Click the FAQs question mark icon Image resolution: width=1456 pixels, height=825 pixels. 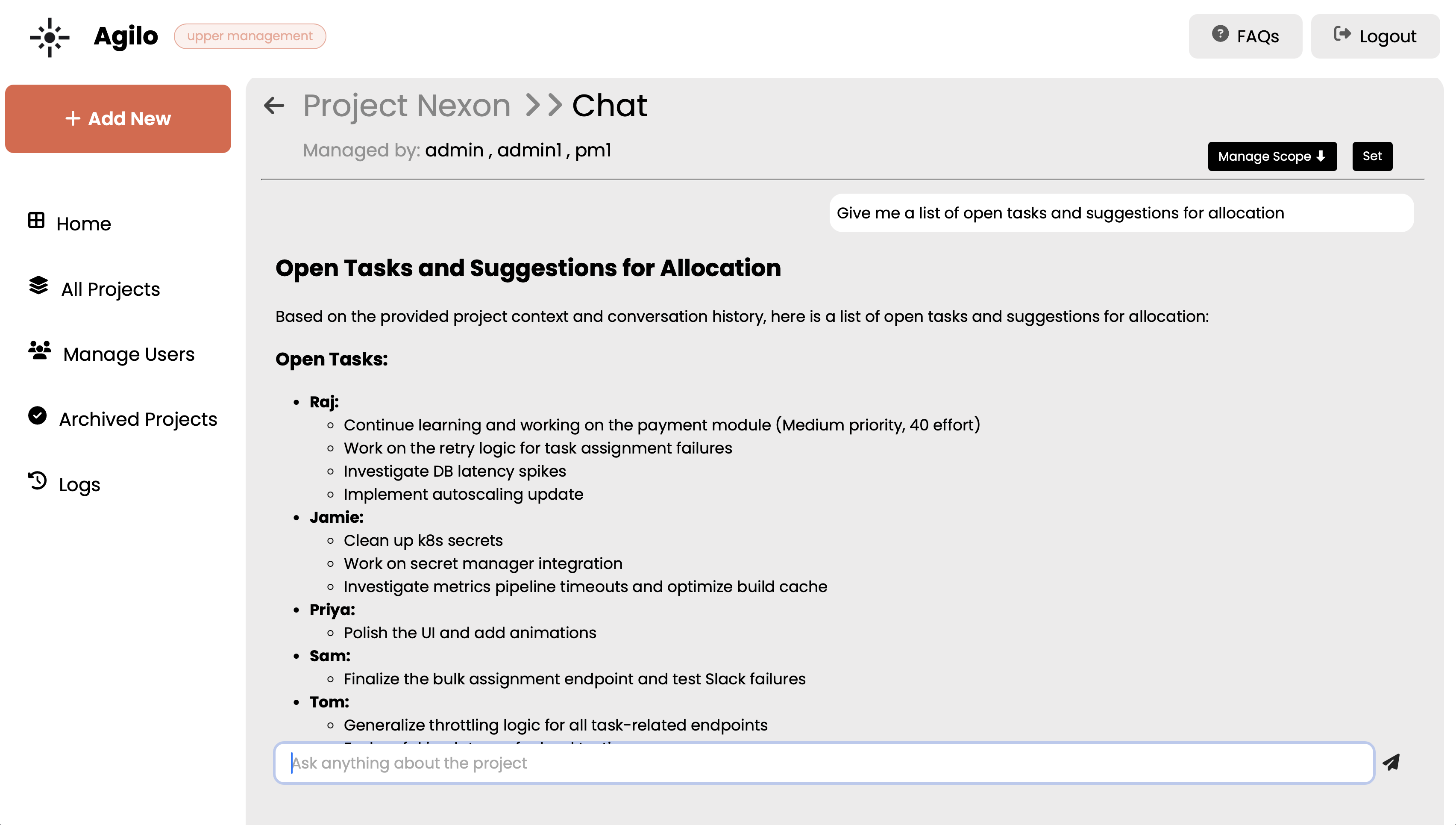1220,34
